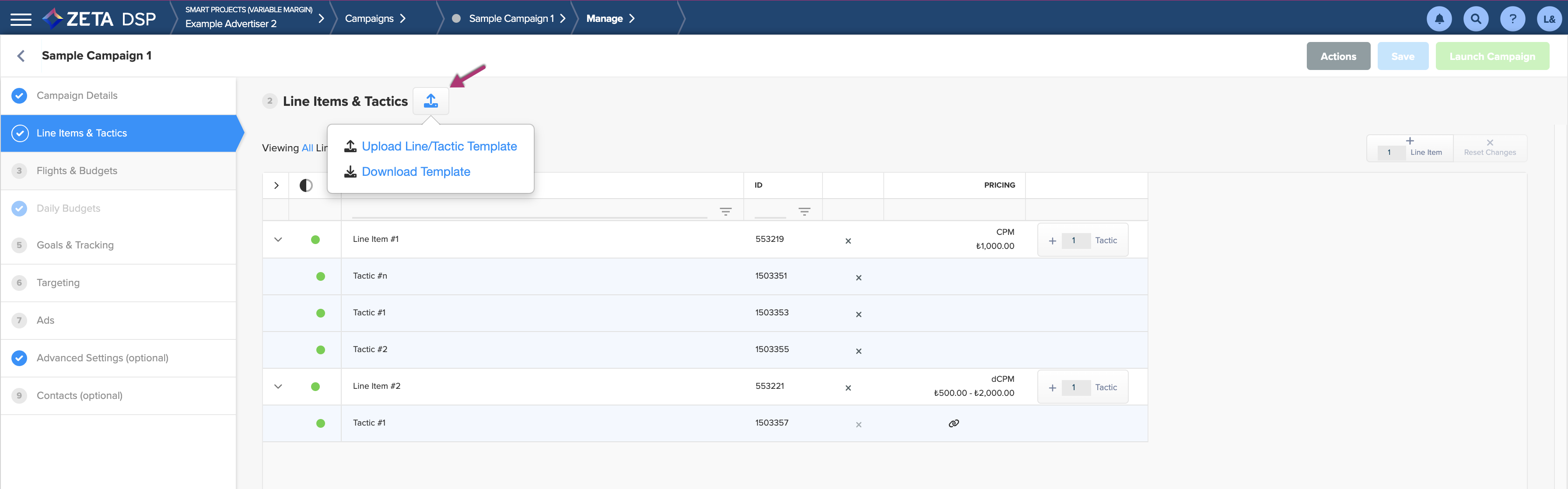Click the upload icon beside Line Items & Tactics
The image size is (1568, 489).
430,101
